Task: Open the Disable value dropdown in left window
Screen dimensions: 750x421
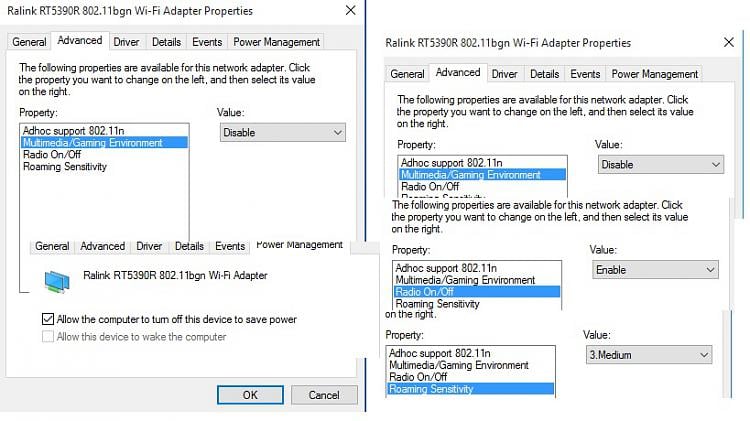Action: tap(283, 133)
